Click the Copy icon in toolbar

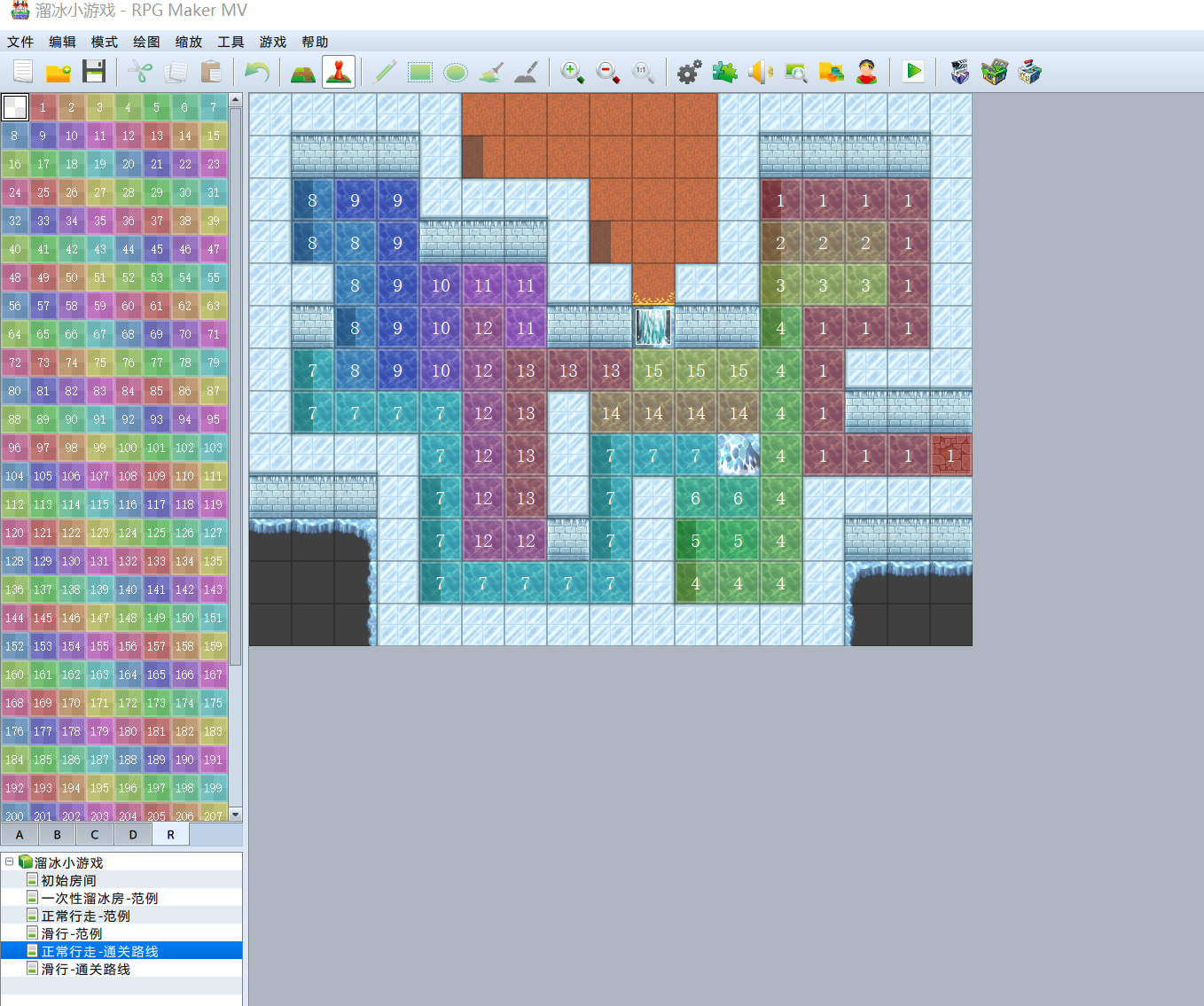pyautogui.click(x=176, y=72)
